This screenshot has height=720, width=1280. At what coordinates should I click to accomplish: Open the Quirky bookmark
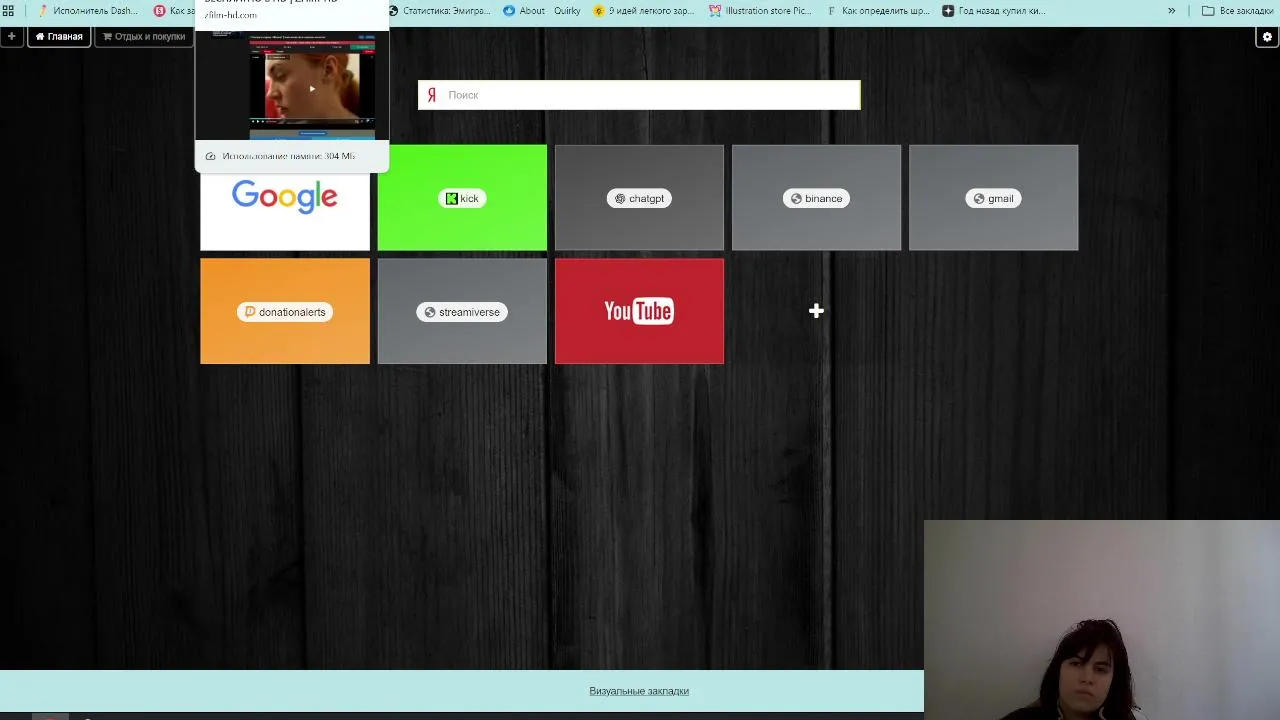click(567, 11)
